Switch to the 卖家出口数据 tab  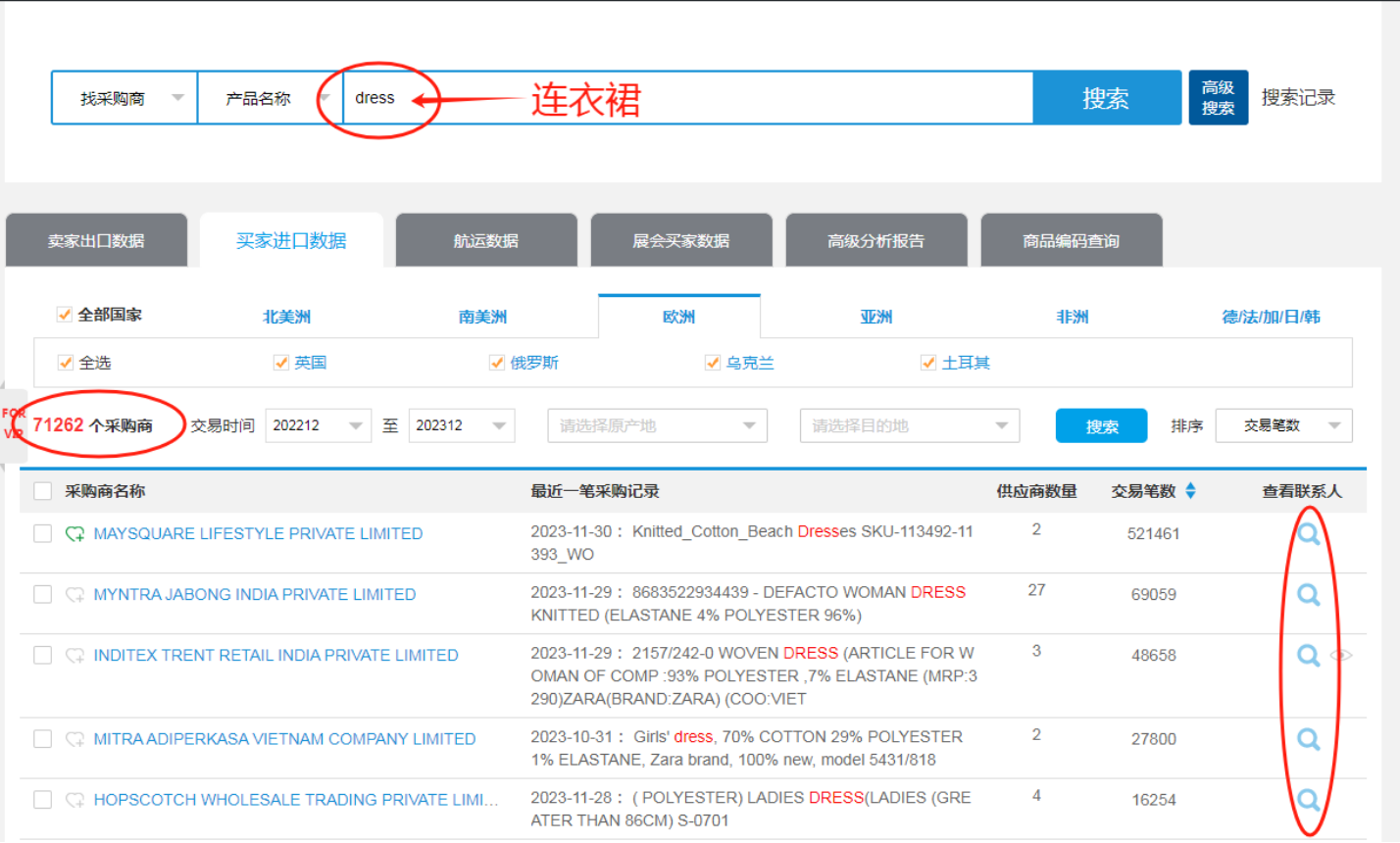(96, 241)
